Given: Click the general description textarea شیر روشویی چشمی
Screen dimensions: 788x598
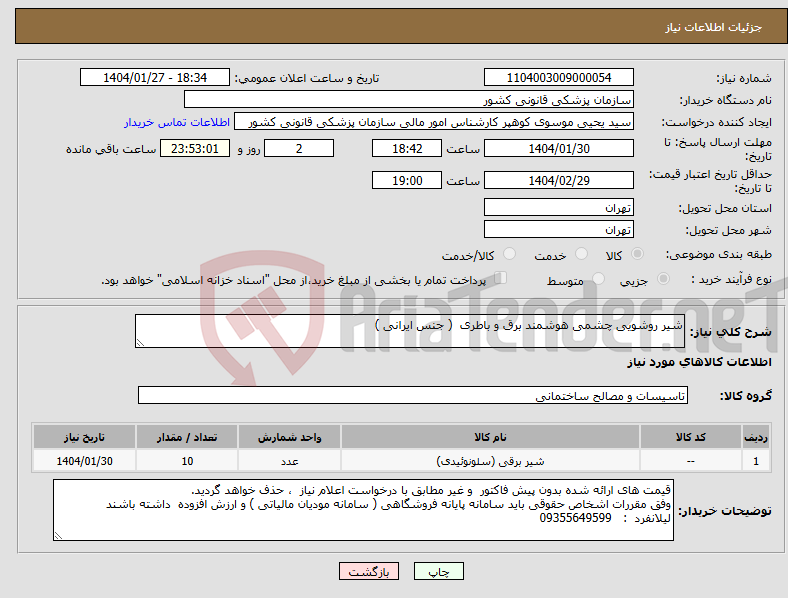Looking at the screenshot, I should pos(410,331).
